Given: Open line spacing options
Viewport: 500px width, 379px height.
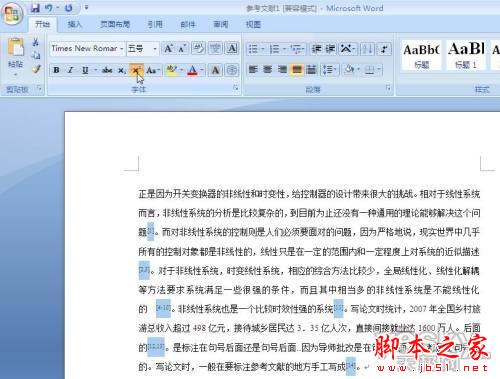Looking at the screenshot, I should point(329,70).
